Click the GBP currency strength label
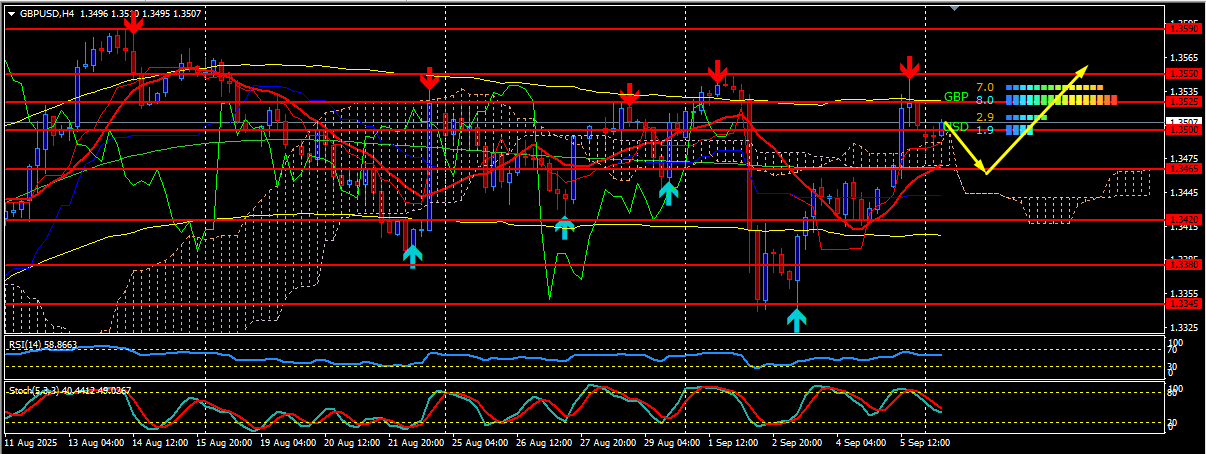 [955, 97]
